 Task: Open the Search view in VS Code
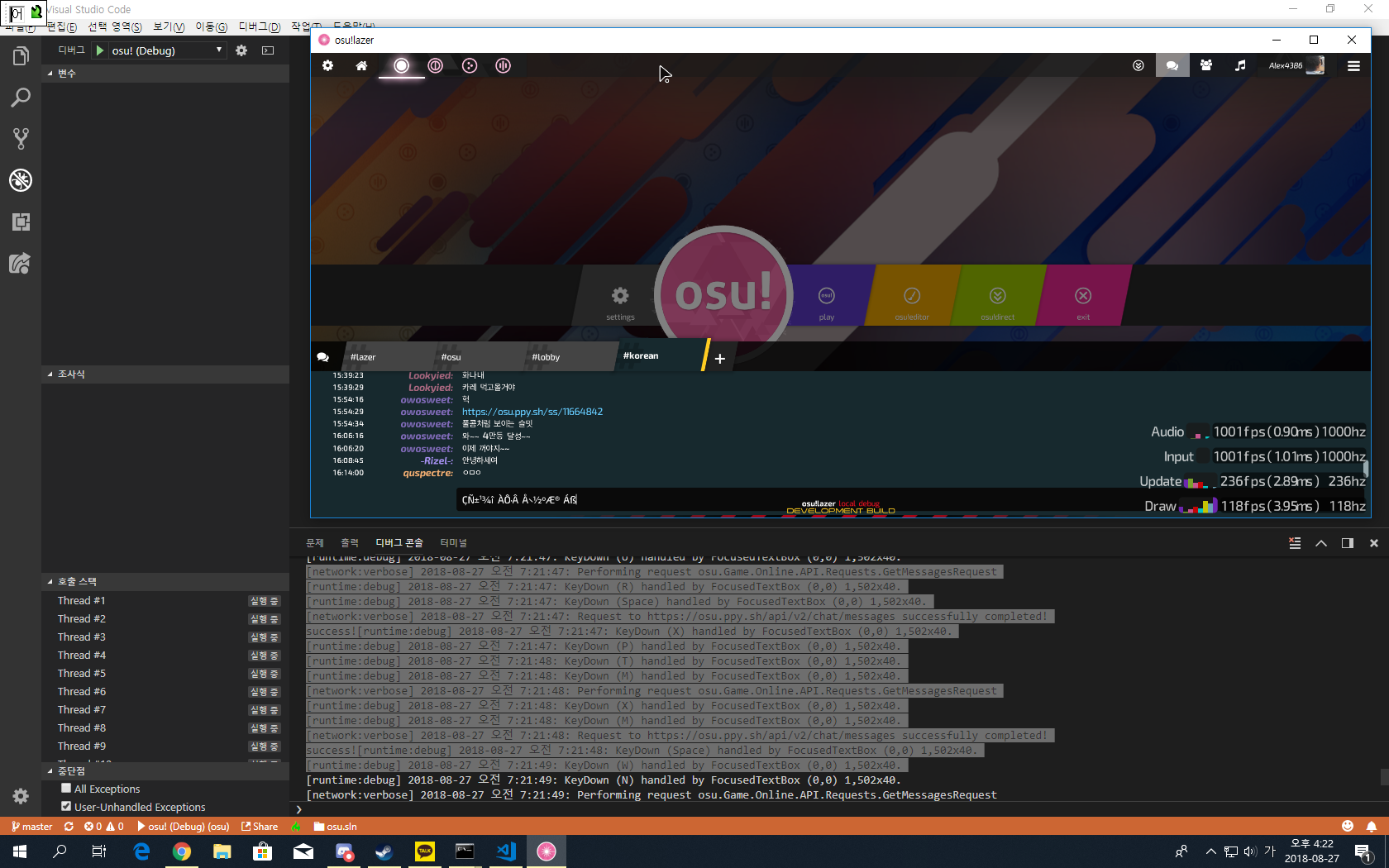coord(21,98)
